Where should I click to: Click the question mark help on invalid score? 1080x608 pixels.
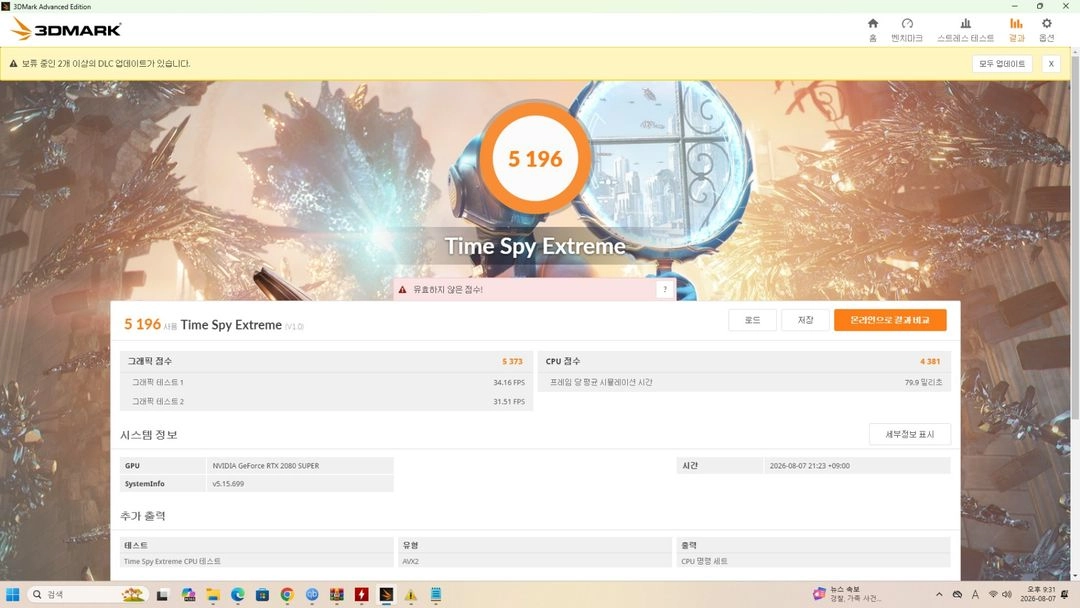pyautogui.click(x=665, y=289)
